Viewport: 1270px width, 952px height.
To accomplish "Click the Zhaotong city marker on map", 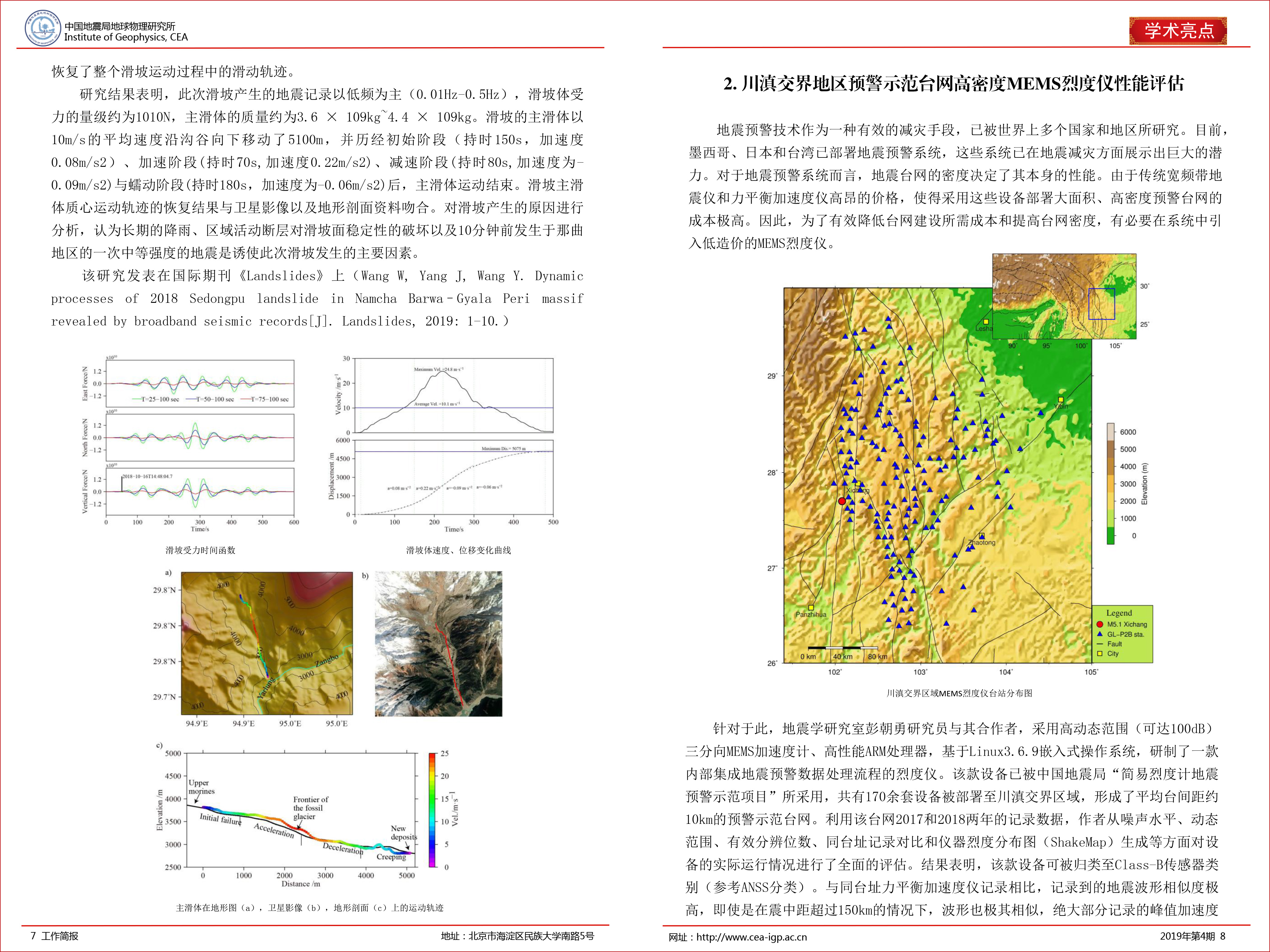I will click(x=982, y=536).
